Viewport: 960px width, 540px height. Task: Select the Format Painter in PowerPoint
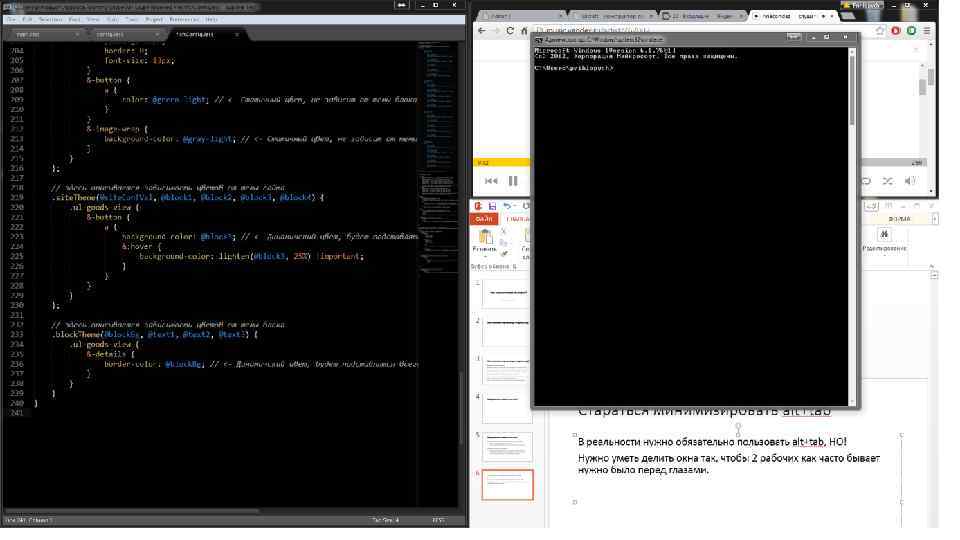[x=504, y=253]
